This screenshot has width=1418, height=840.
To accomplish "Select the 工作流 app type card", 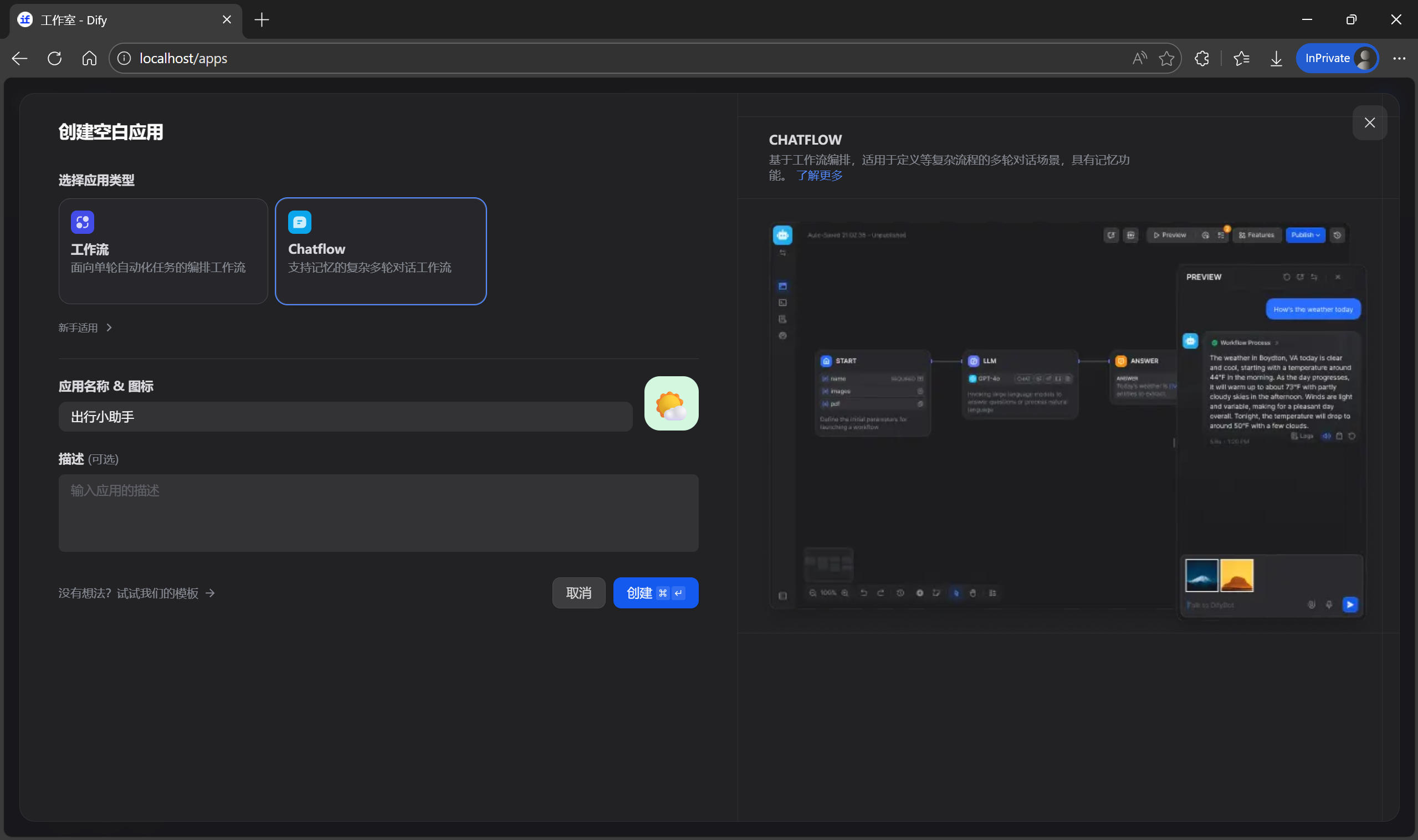I will tap(163, 251).
